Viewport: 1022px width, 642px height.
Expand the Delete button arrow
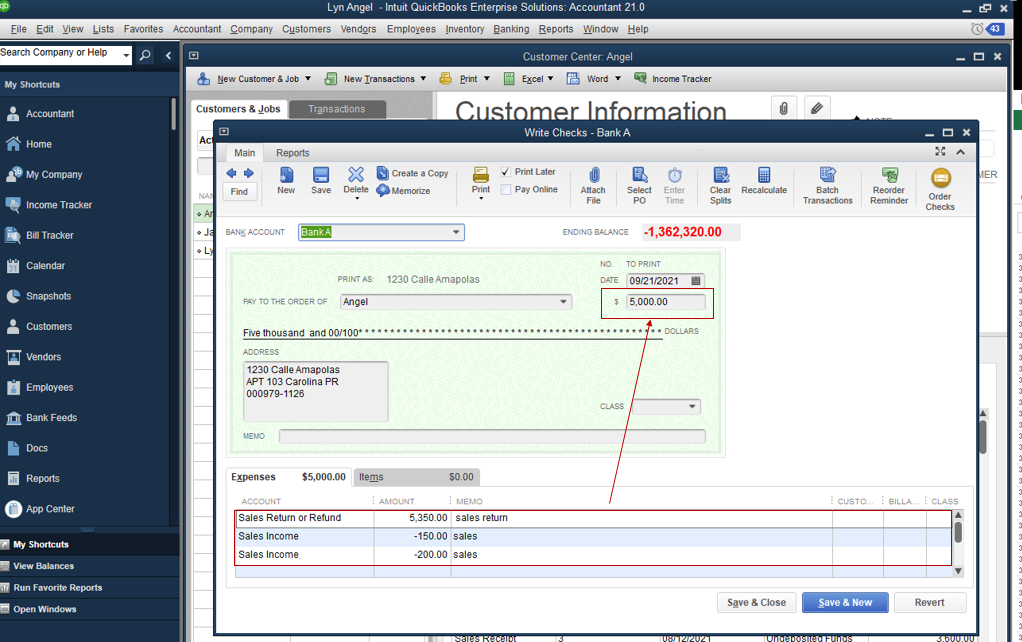357,198
